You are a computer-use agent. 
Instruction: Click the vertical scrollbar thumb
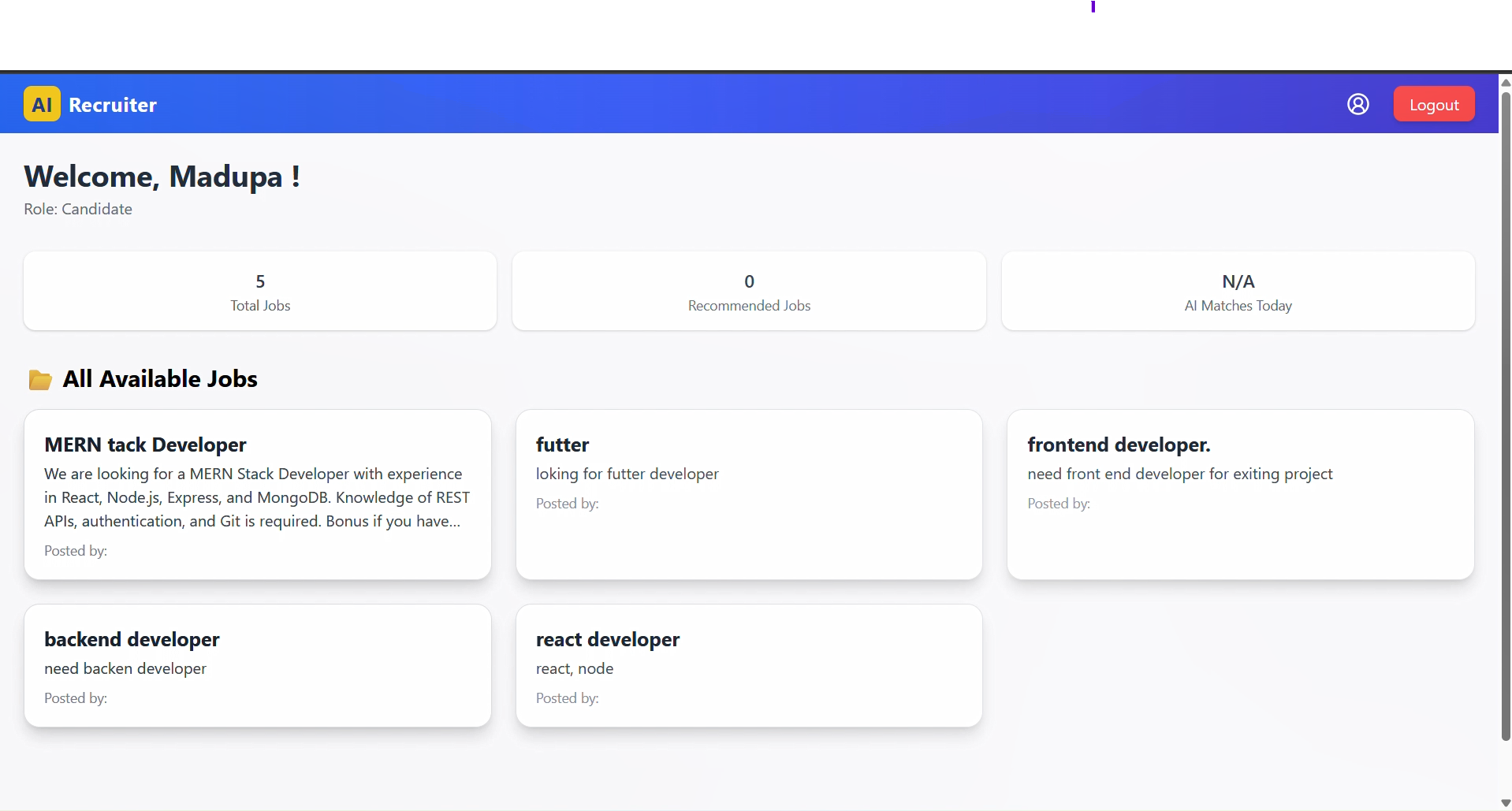pyautogui.click(x=1505, y=418)
